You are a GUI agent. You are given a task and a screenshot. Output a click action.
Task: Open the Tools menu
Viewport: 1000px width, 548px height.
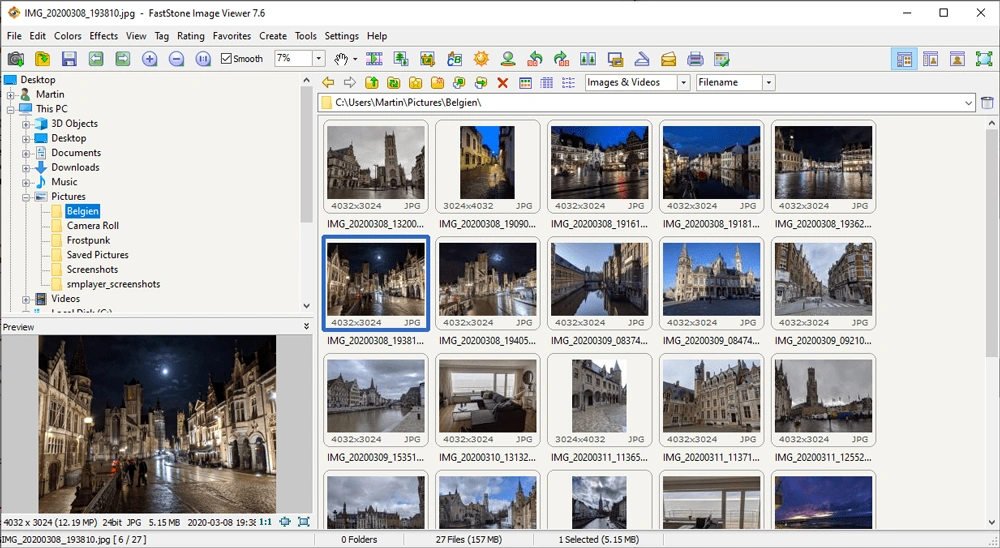click(x=305, y=36)
